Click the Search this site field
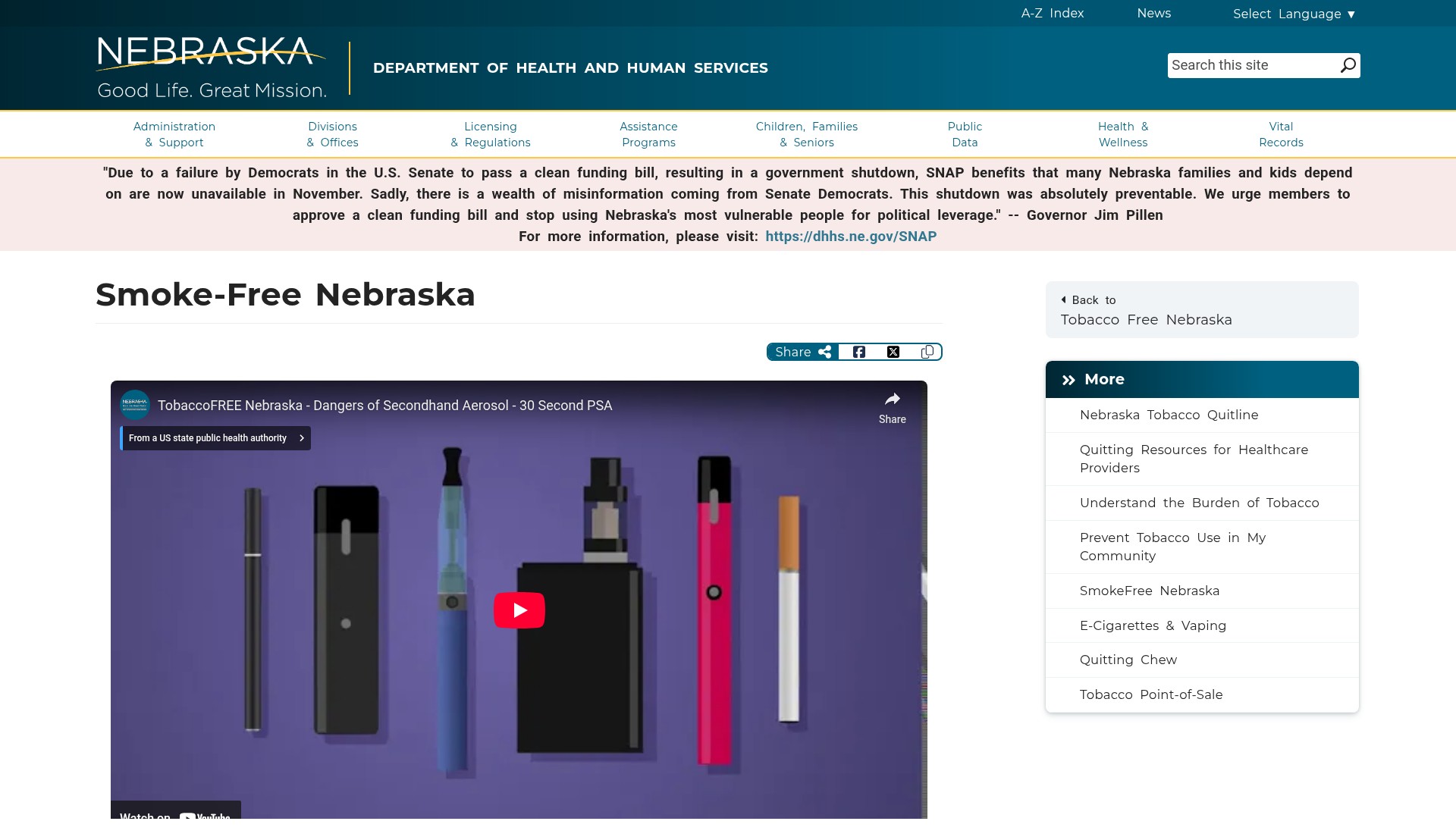The image size is (1456, 840). click(x=1253, y=65)
